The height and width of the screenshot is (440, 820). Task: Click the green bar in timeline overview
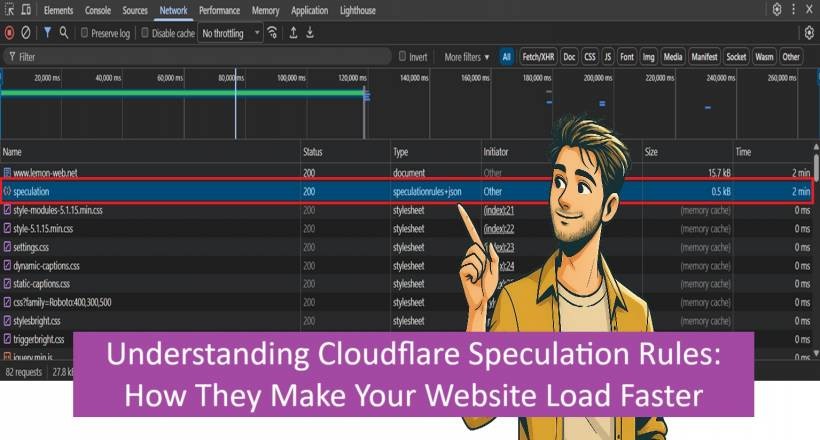(183, 93)
